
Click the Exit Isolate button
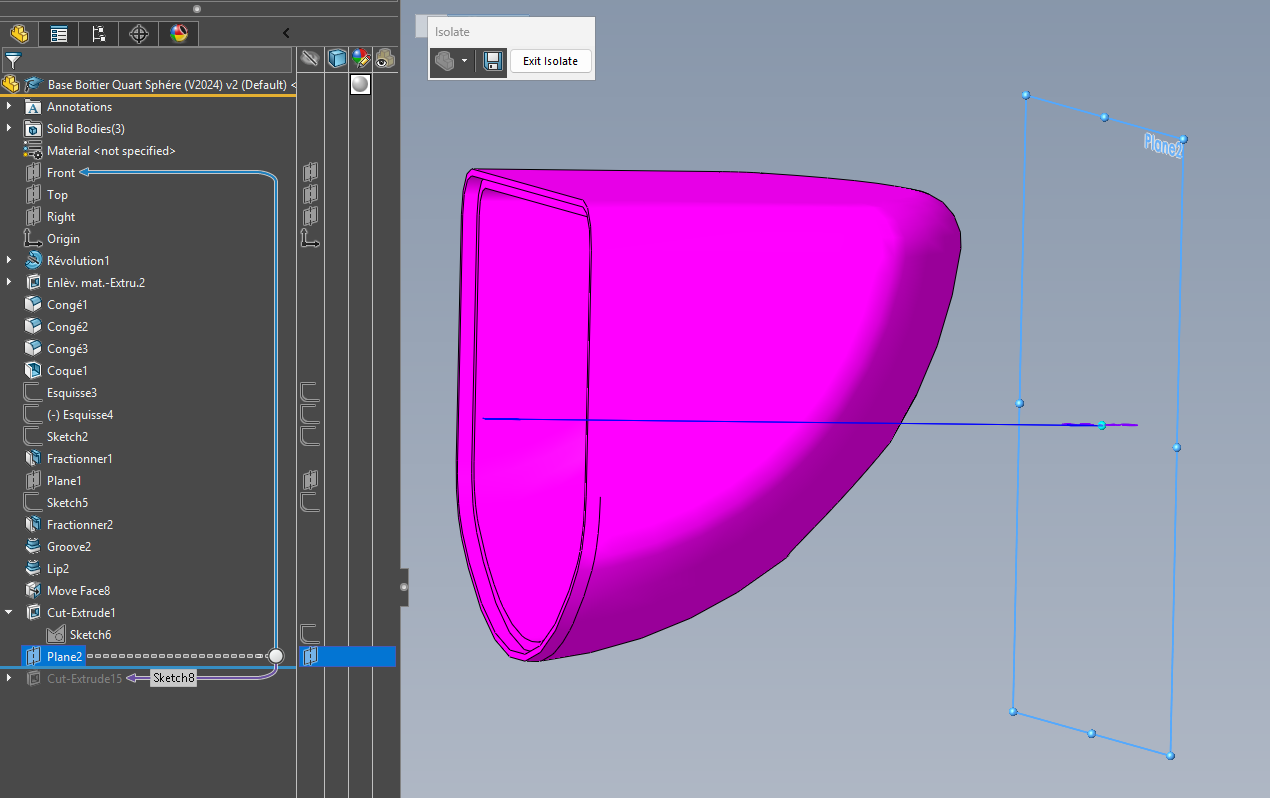click(550, 61)
